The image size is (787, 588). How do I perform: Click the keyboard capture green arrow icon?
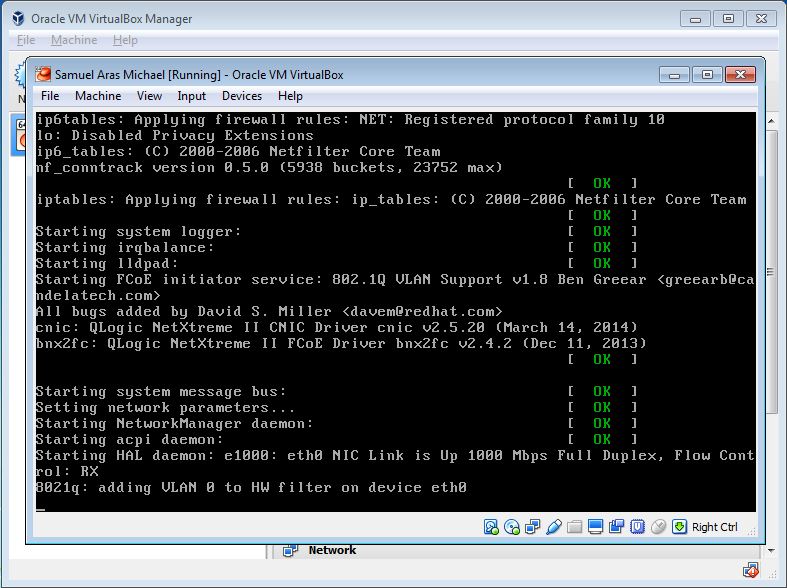pos(679,527)
